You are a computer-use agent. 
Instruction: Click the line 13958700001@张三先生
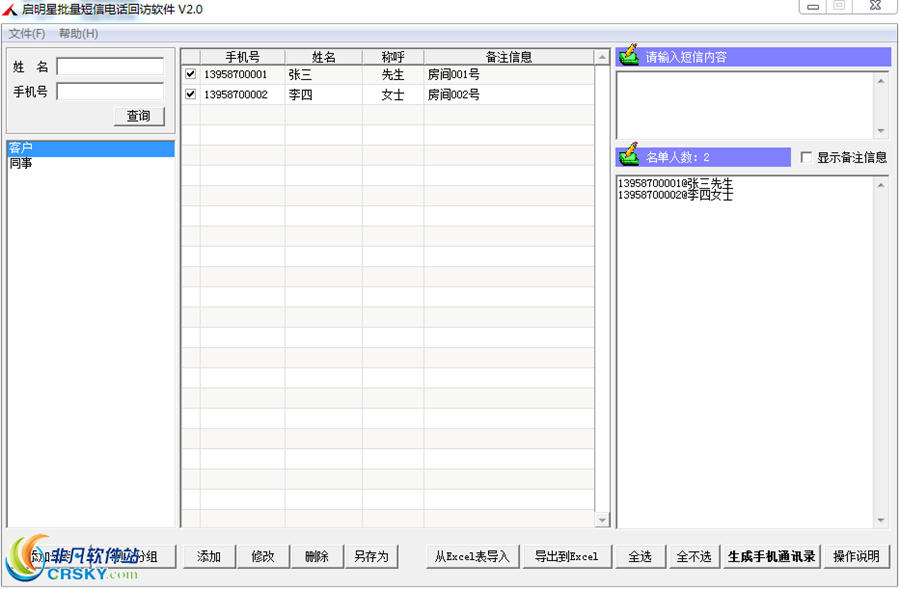pos(676,183)
